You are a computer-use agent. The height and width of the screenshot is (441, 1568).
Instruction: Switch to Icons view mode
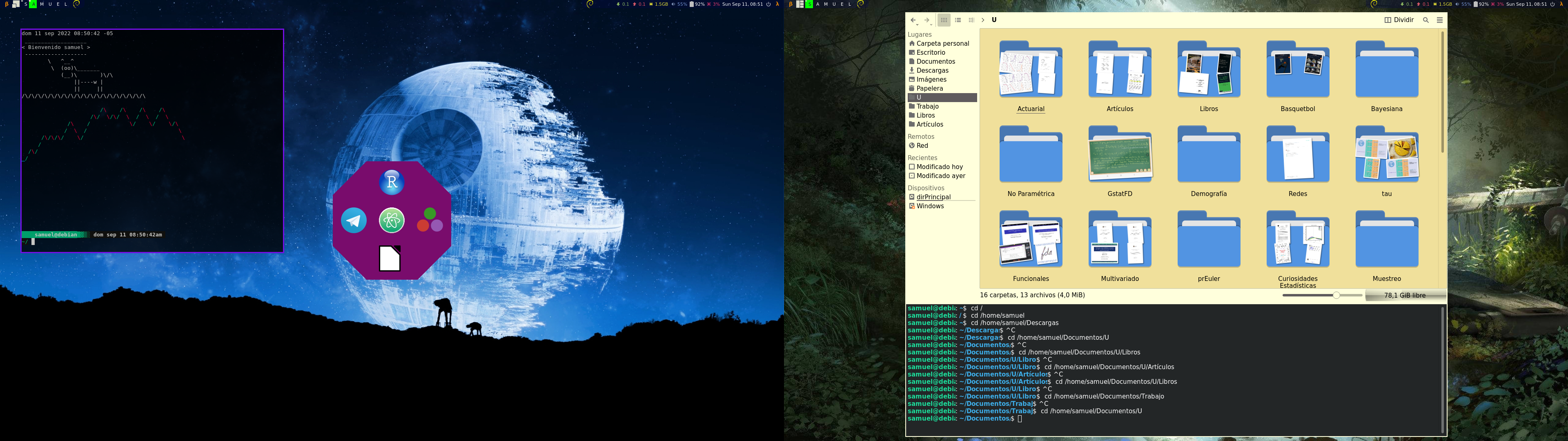tap(944, 20)
